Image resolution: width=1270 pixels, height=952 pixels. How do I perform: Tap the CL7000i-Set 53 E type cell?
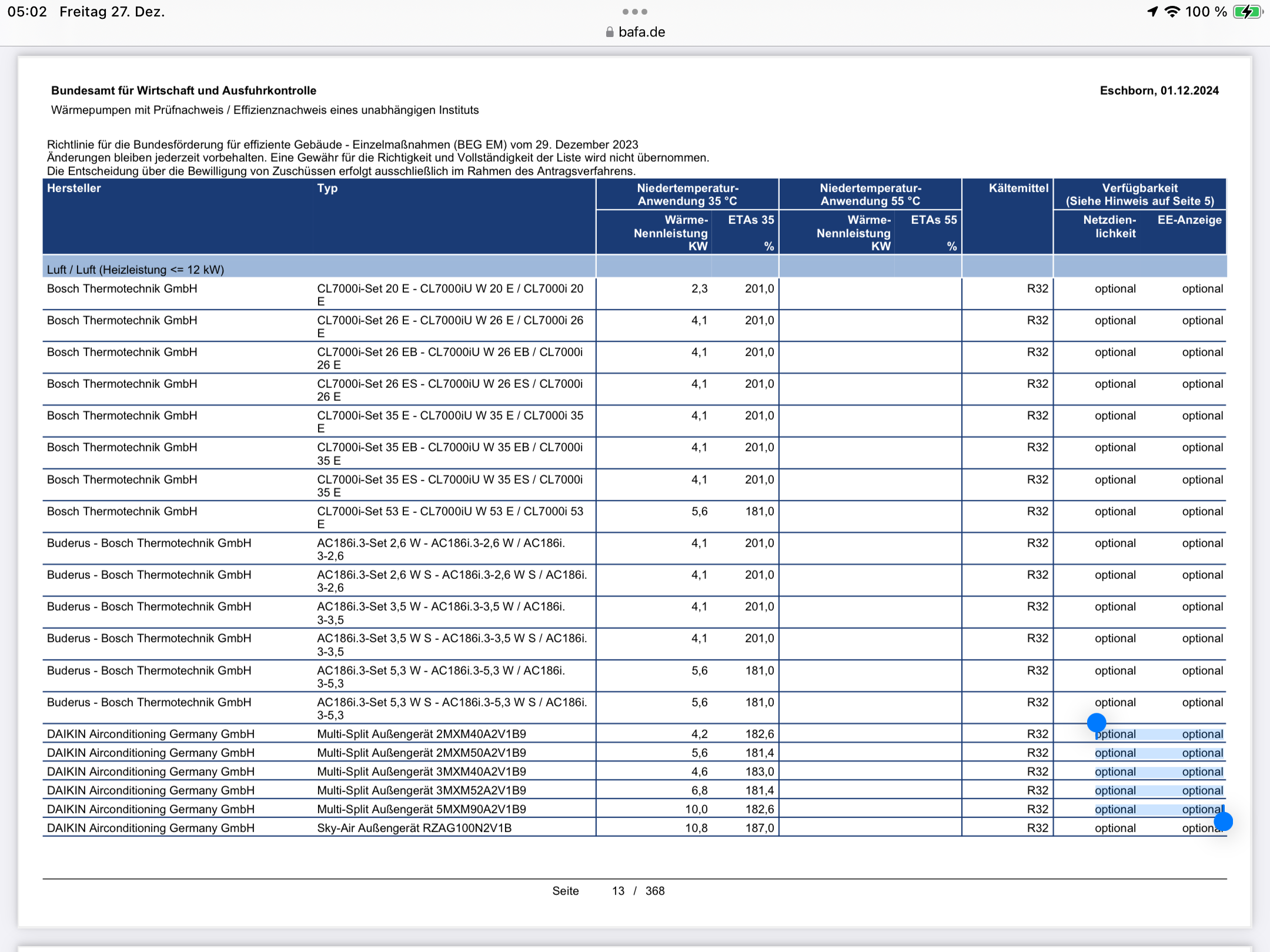(x=450, y=511)
